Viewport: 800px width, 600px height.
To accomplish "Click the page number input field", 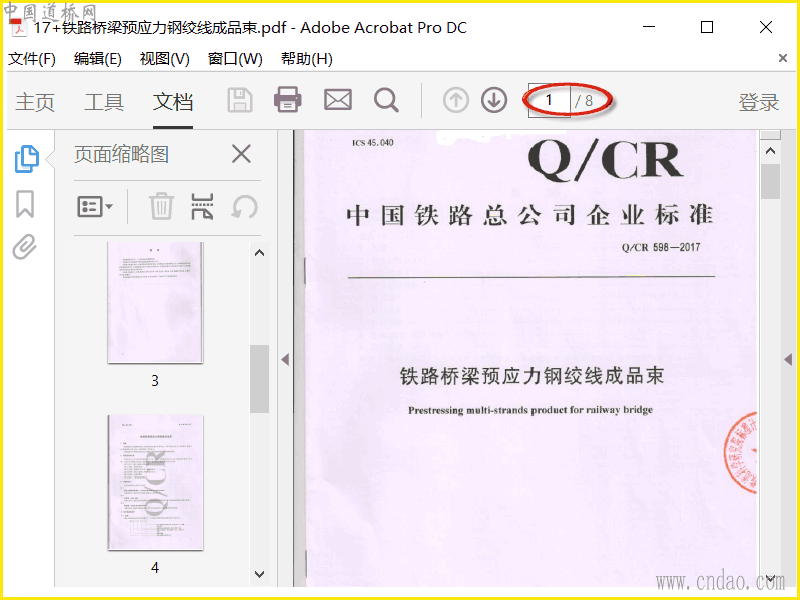I will coord(549,100).
